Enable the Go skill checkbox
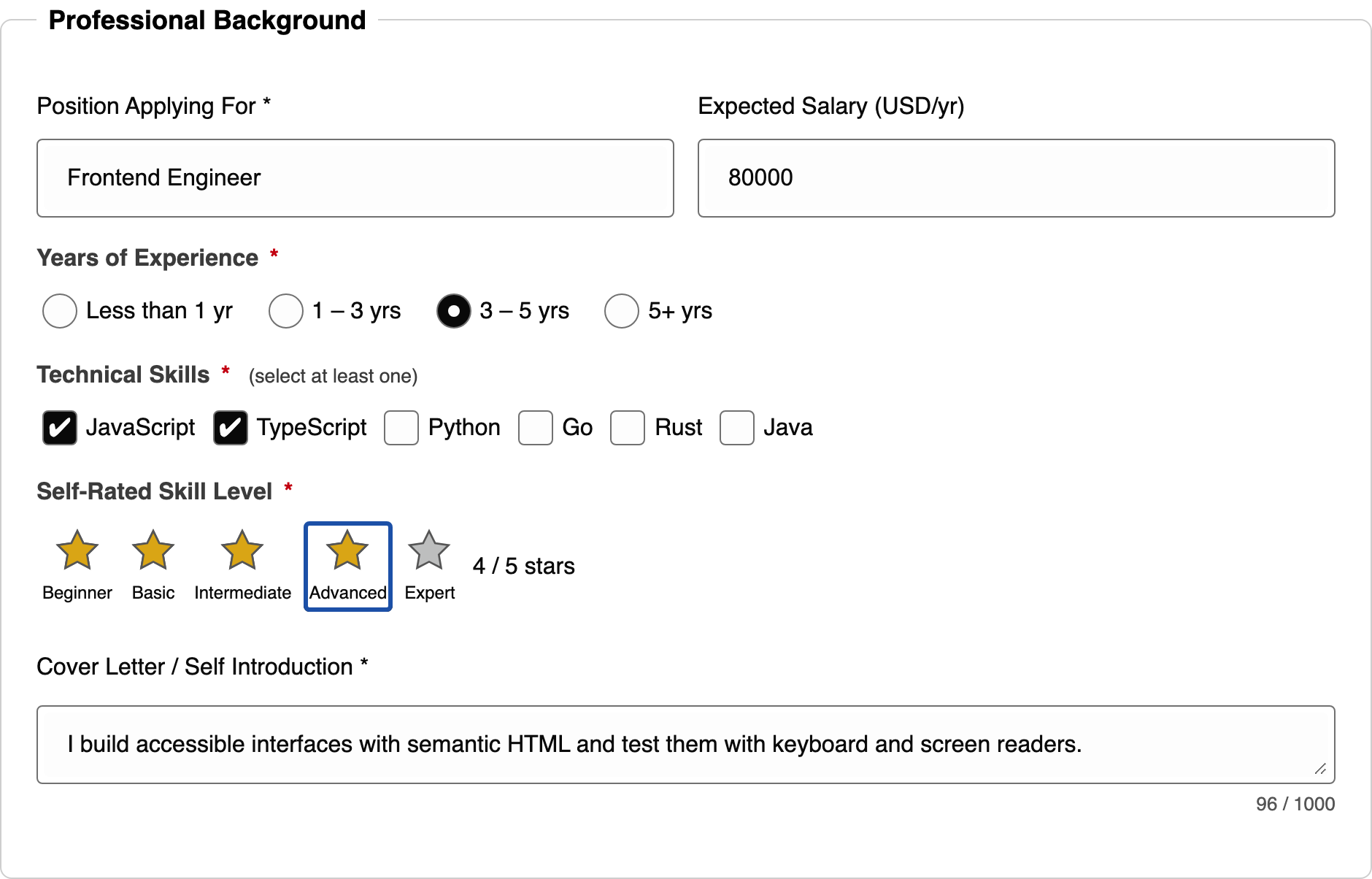Screen dimensions: 1372x879 point(536,428)
